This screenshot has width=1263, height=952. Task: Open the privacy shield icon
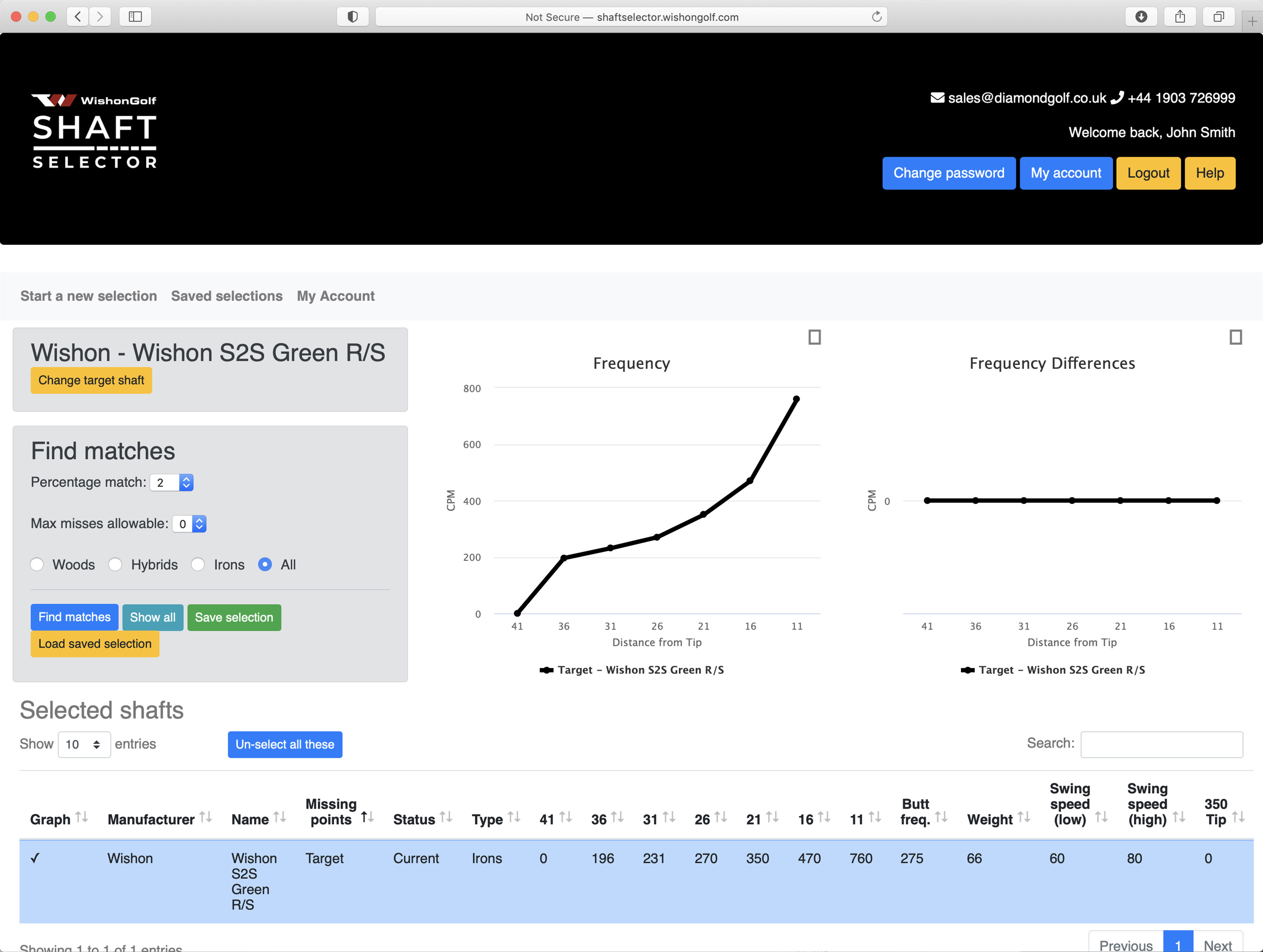[x=352, y=16]
